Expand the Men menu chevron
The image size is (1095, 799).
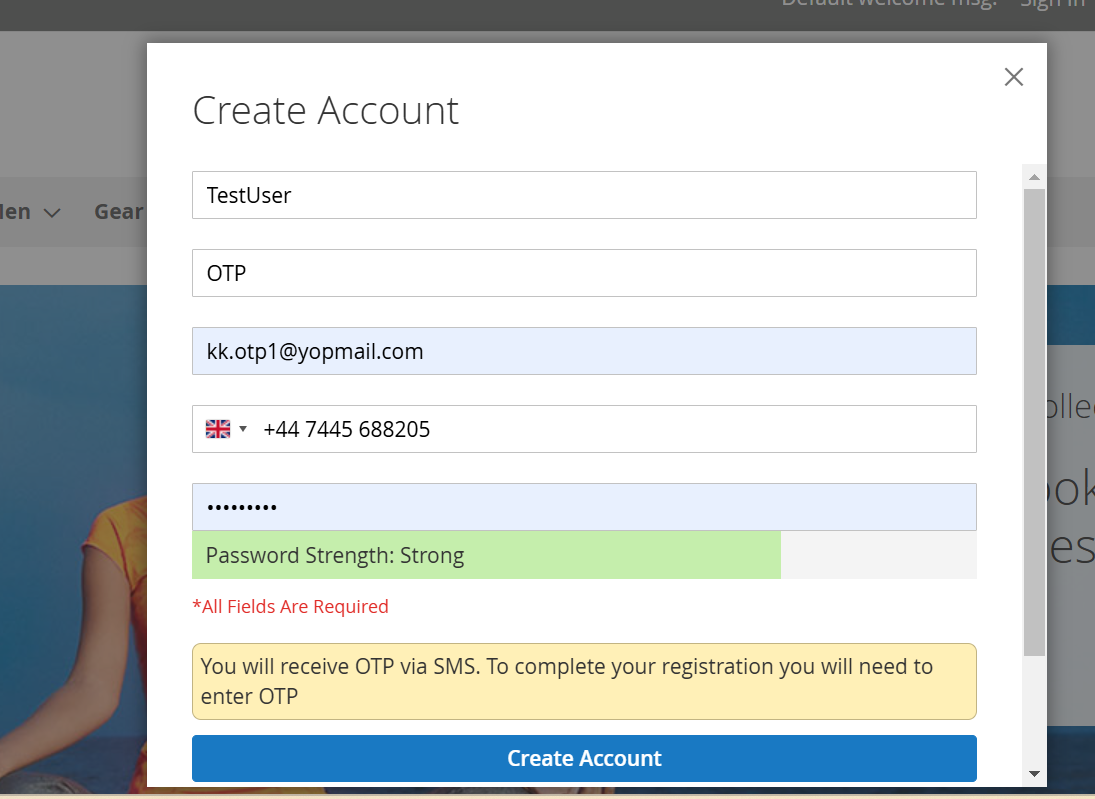pyautogui.click(x=53, y=212)
